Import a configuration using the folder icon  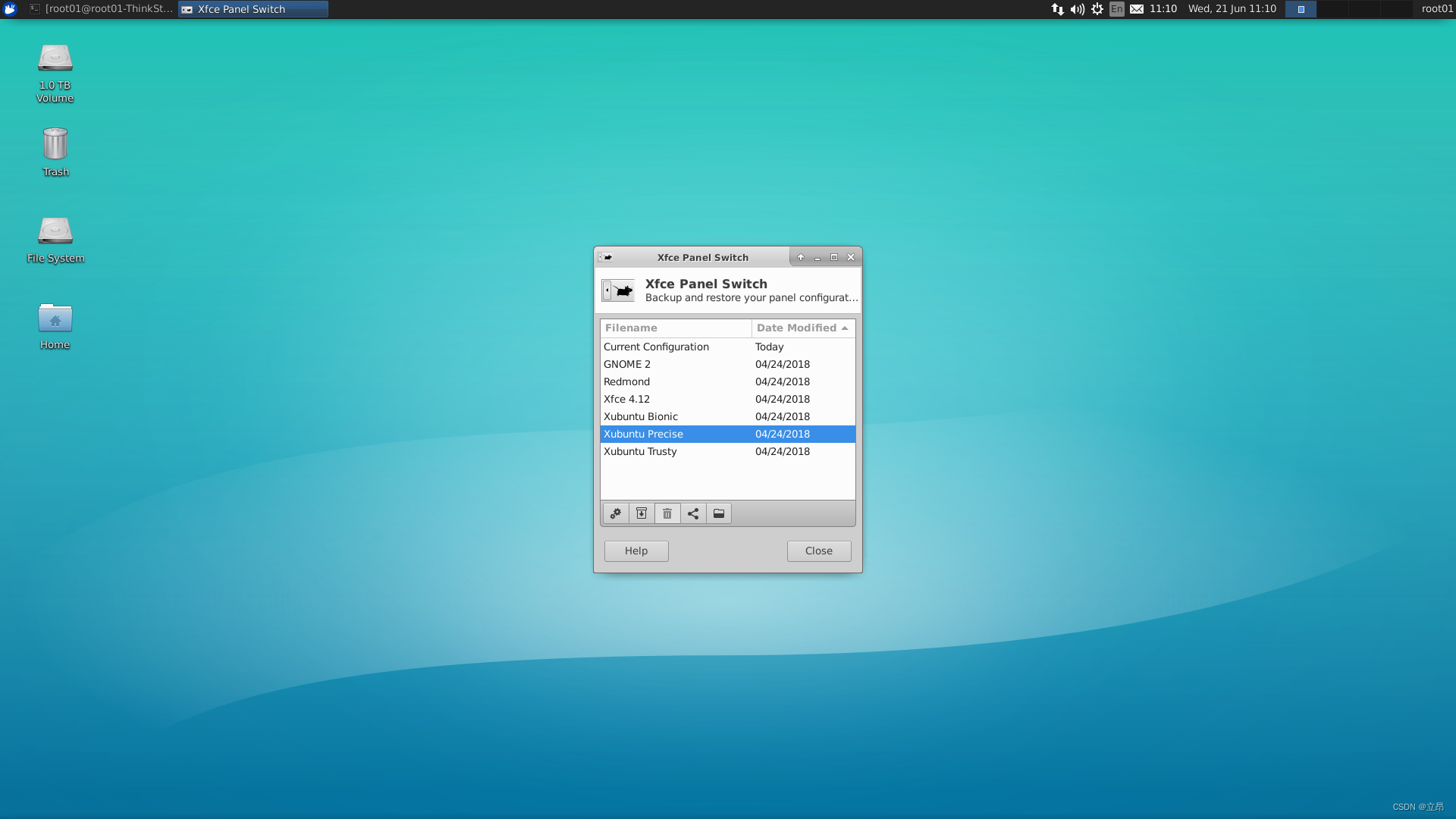tap(719, 514)
